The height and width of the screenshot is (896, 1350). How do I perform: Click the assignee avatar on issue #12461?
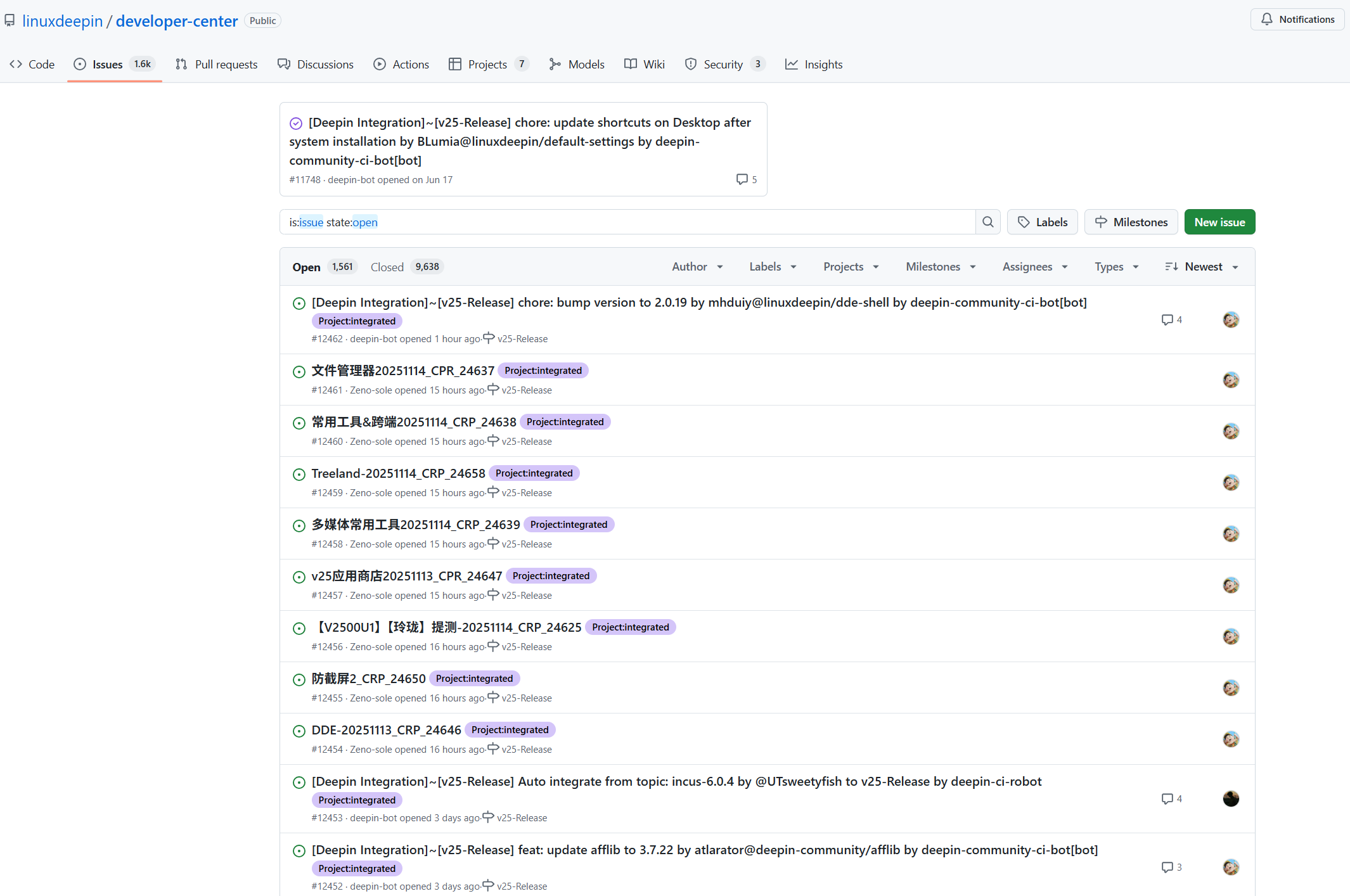click(1231, 380)
